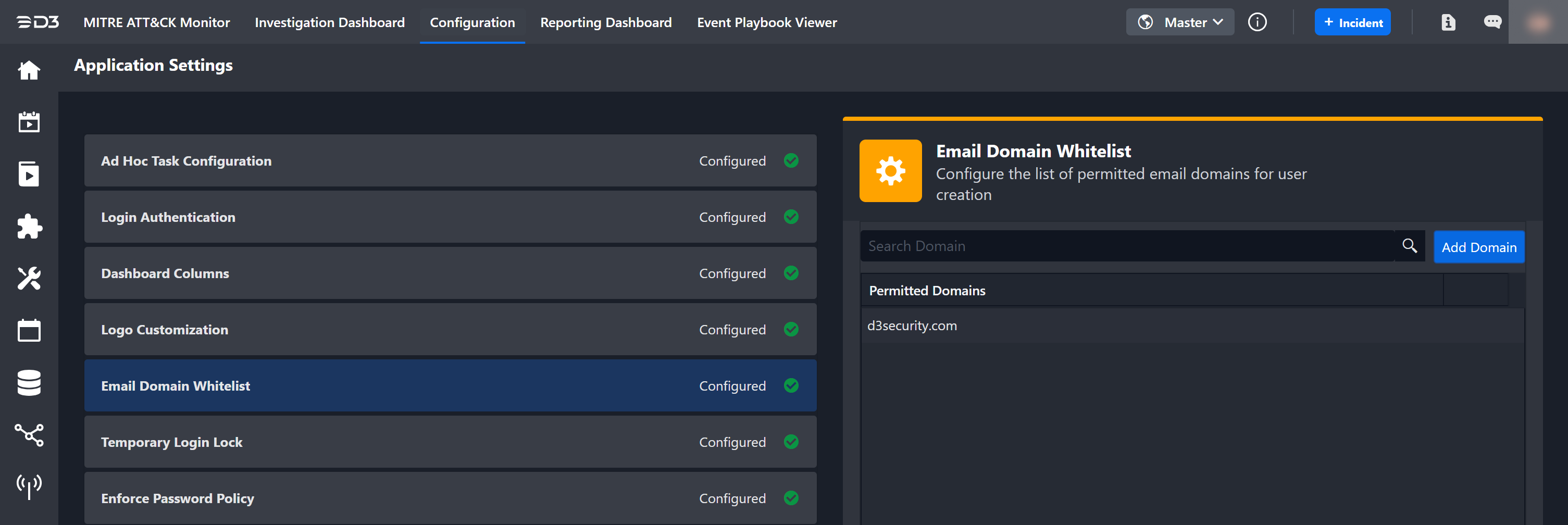1568x525 pixels.
Task: Open user profile avatar
Action: 1538,22
